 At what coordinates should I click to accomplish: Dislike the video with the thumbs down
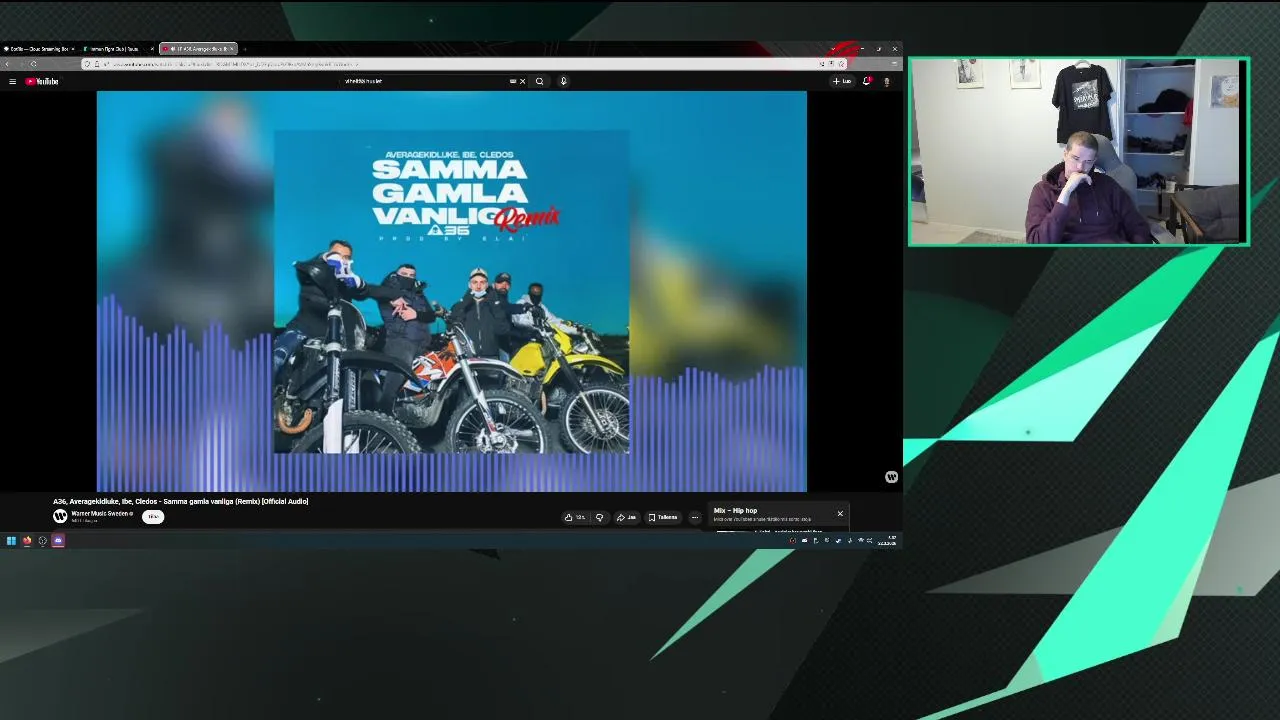tap(600, 517)
